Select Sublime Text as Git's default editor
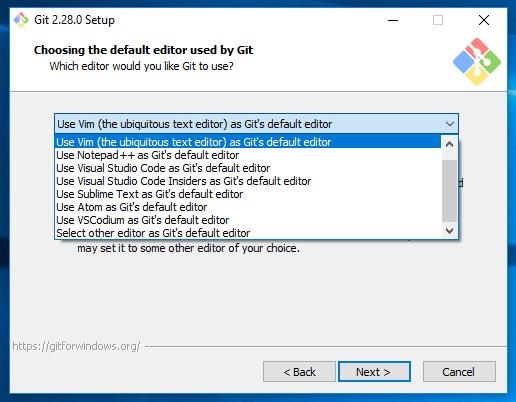This screenshot has width=516, height=402. pos(248,194)
